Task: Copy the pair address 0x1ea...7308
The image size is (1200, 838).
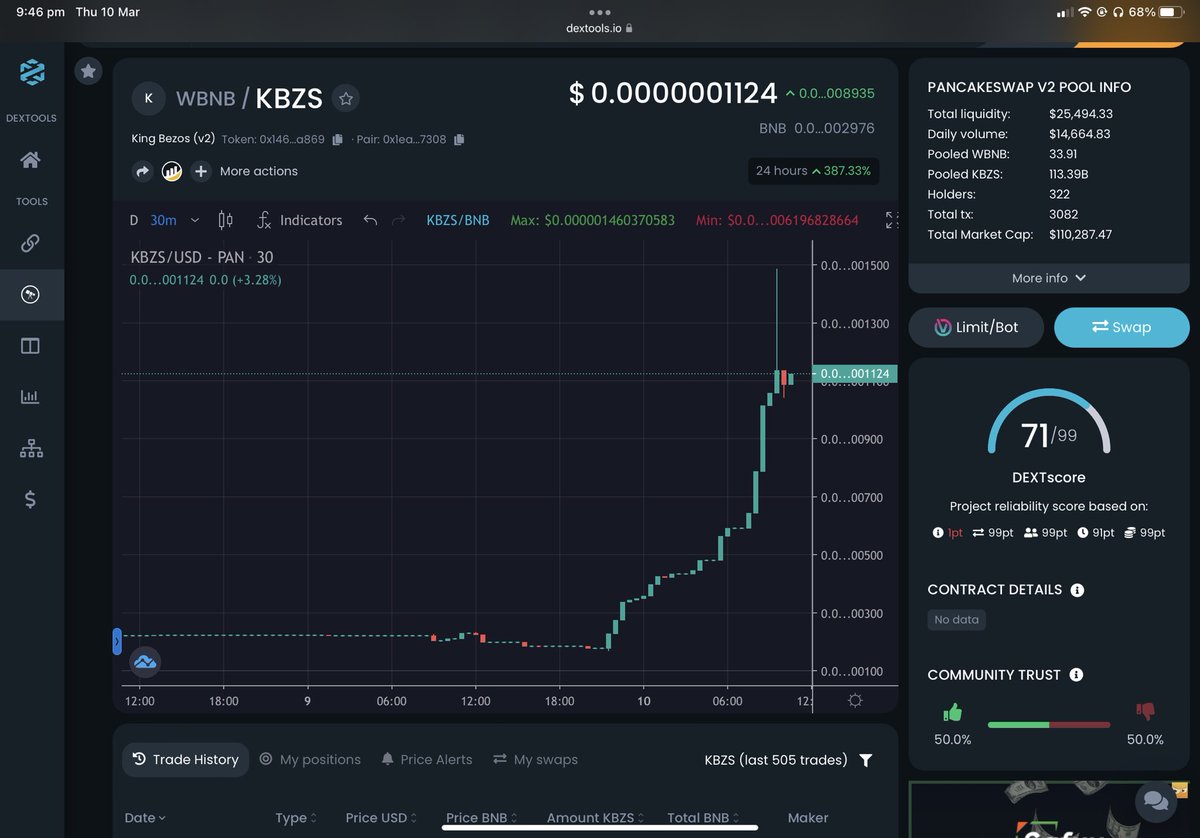Action: 459,140
